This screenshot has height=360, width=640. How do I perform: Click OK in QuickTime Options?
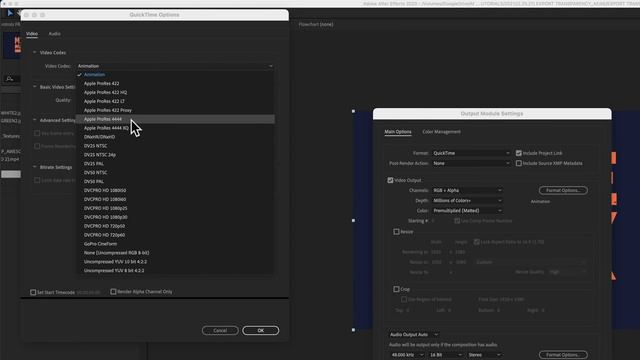coord(260,331)
